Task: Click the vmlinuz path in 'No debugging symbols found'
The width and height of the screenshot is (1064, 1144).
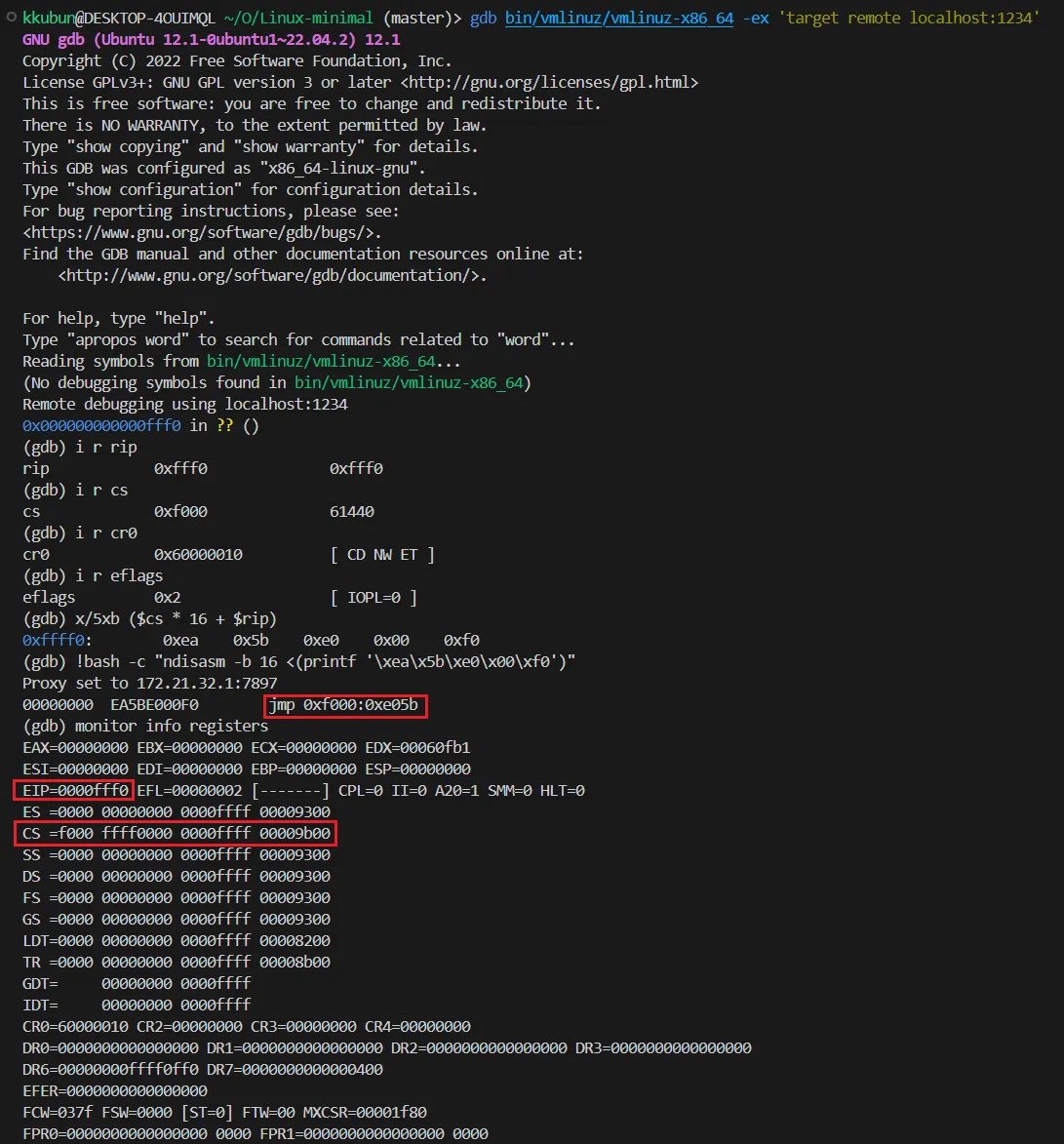Action: (x=409, y=383)
